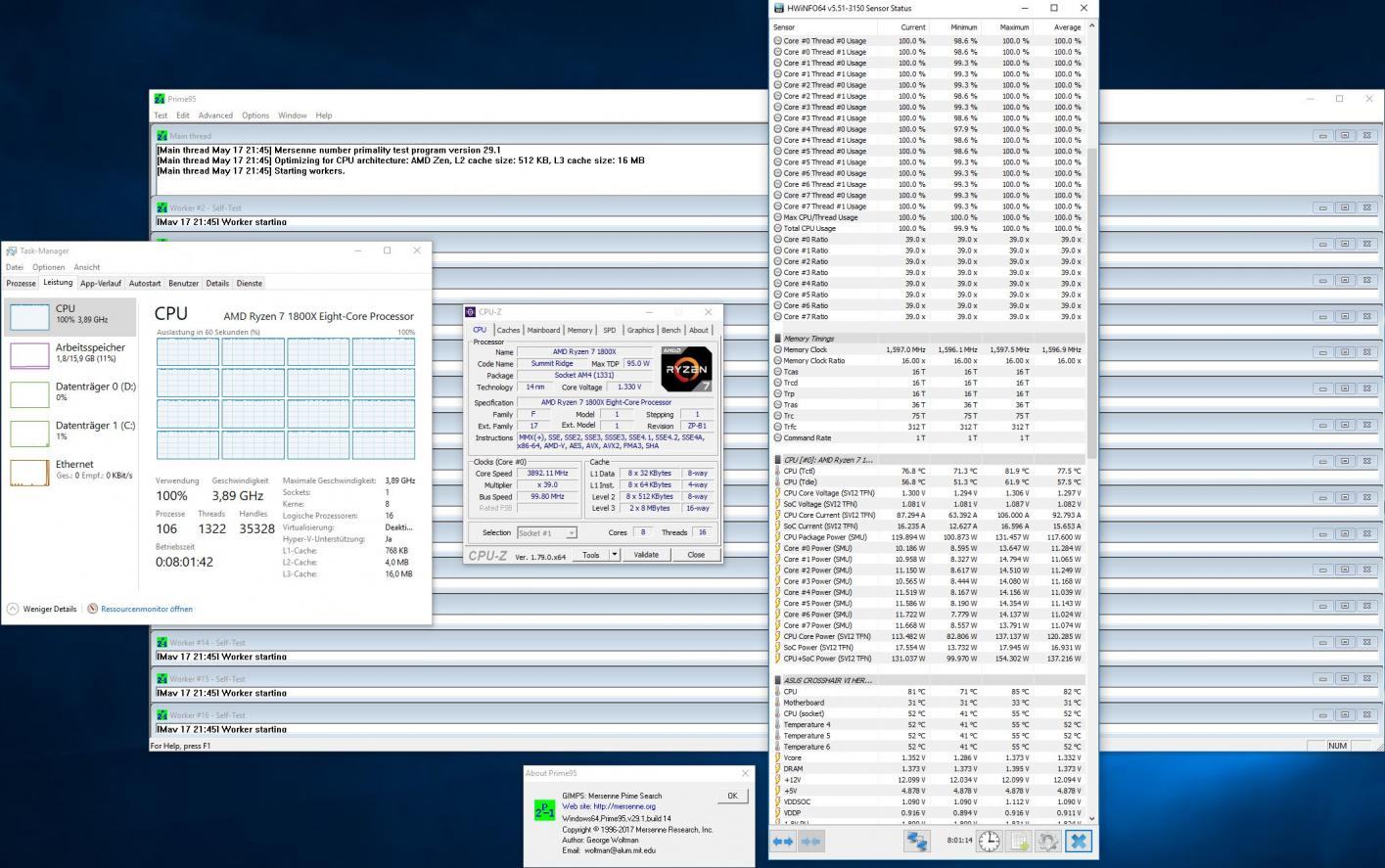Image resolution: width=1385 pixels, height=868 pixels.
Task: Open the Advanced menu in Prime95
Action: coord(215,115)
